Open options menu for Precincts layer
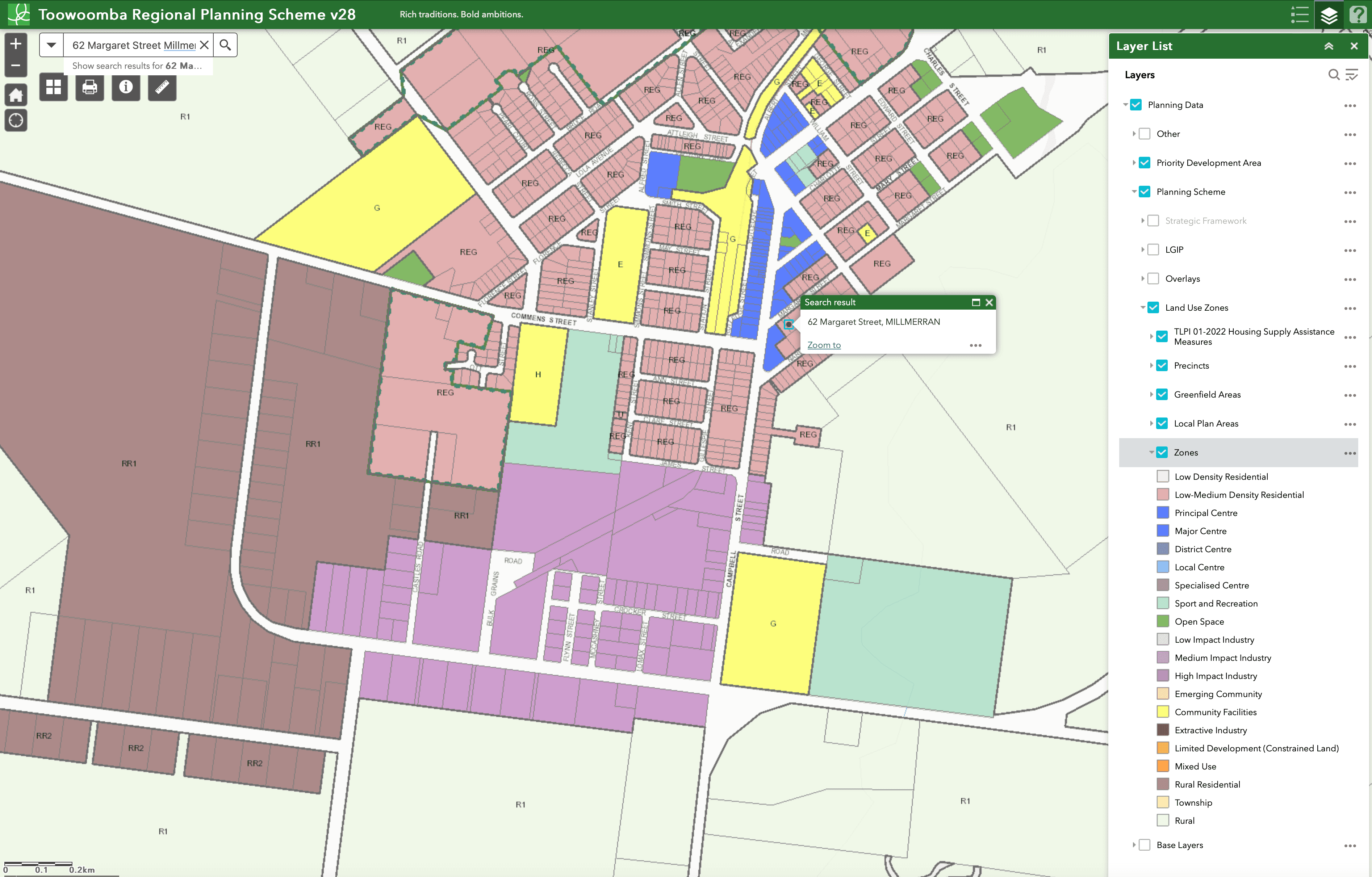 click(1350, 366)
